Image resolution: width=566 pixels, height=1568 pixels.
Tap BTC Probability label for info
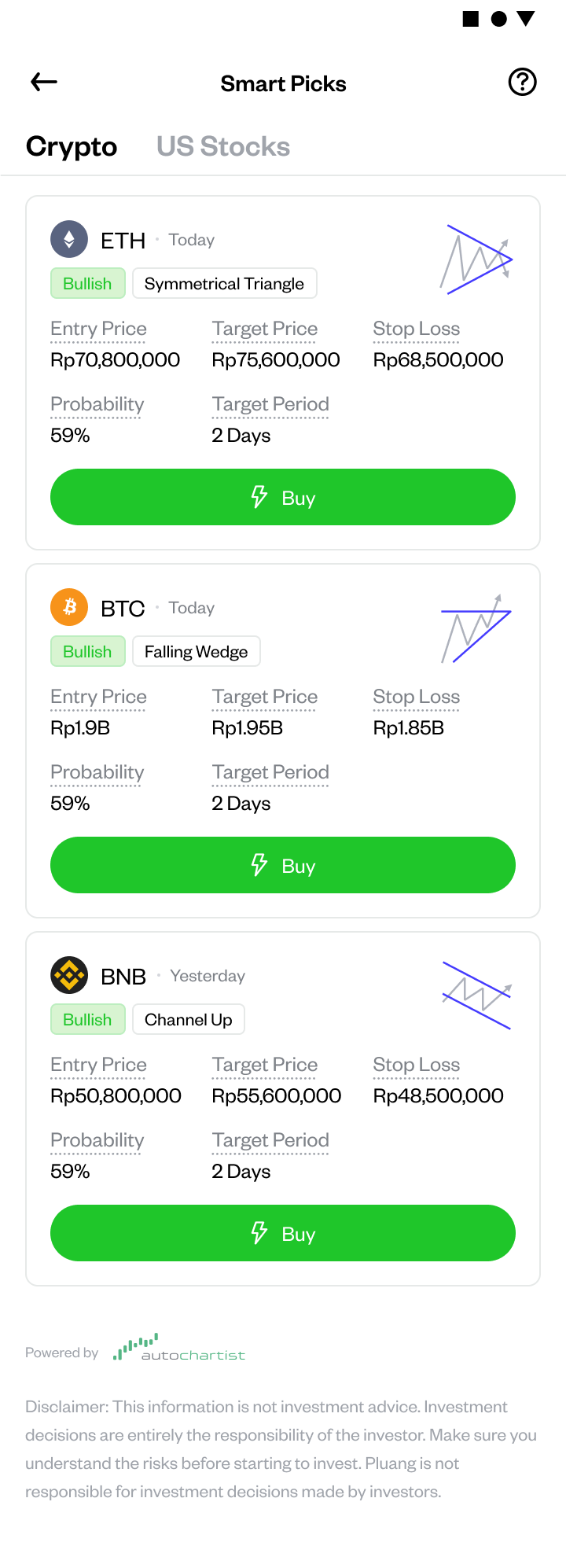(97, 772)
